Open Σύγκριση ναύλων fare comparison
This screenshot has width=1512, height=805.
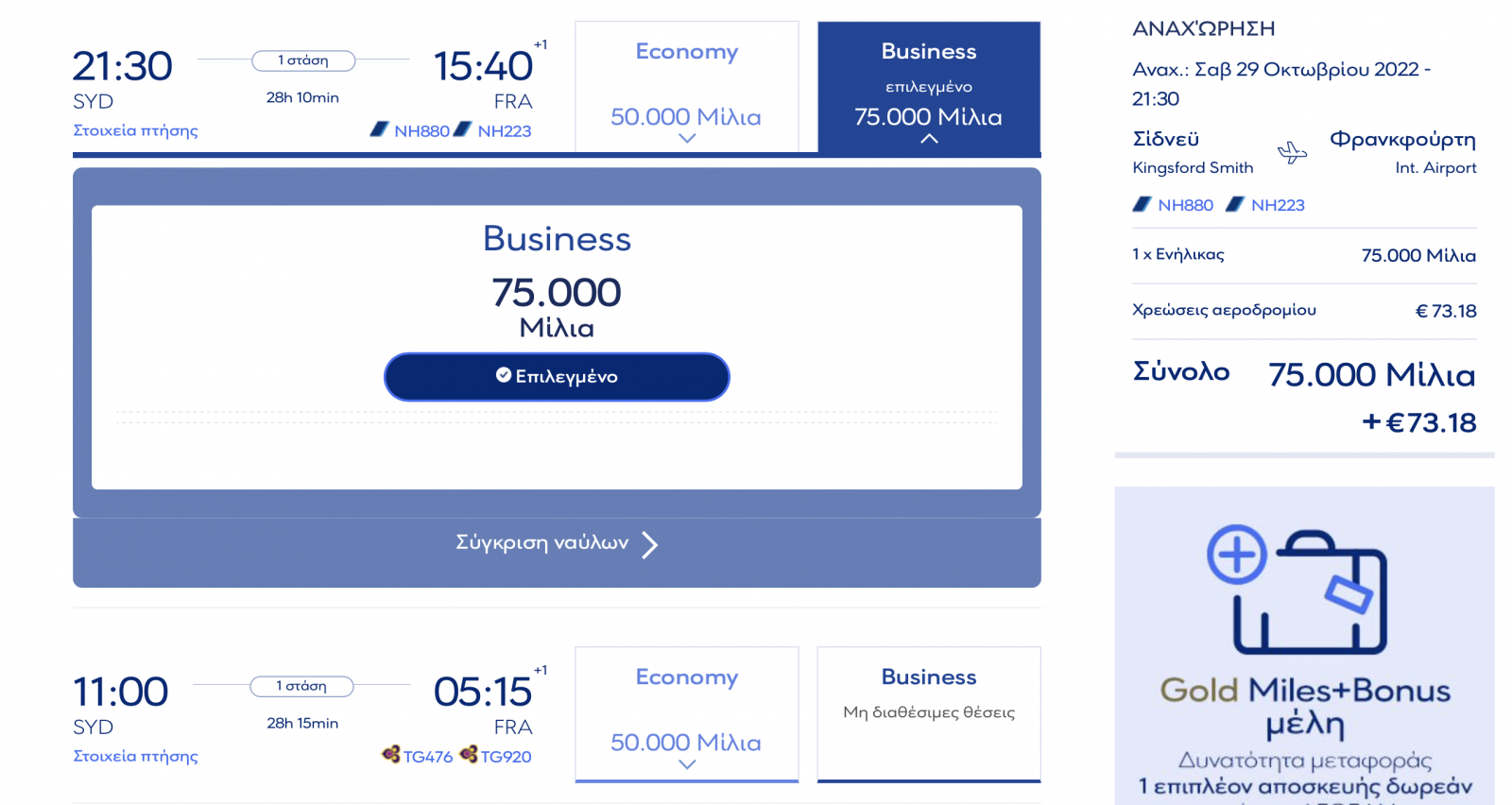coord(557,544)
